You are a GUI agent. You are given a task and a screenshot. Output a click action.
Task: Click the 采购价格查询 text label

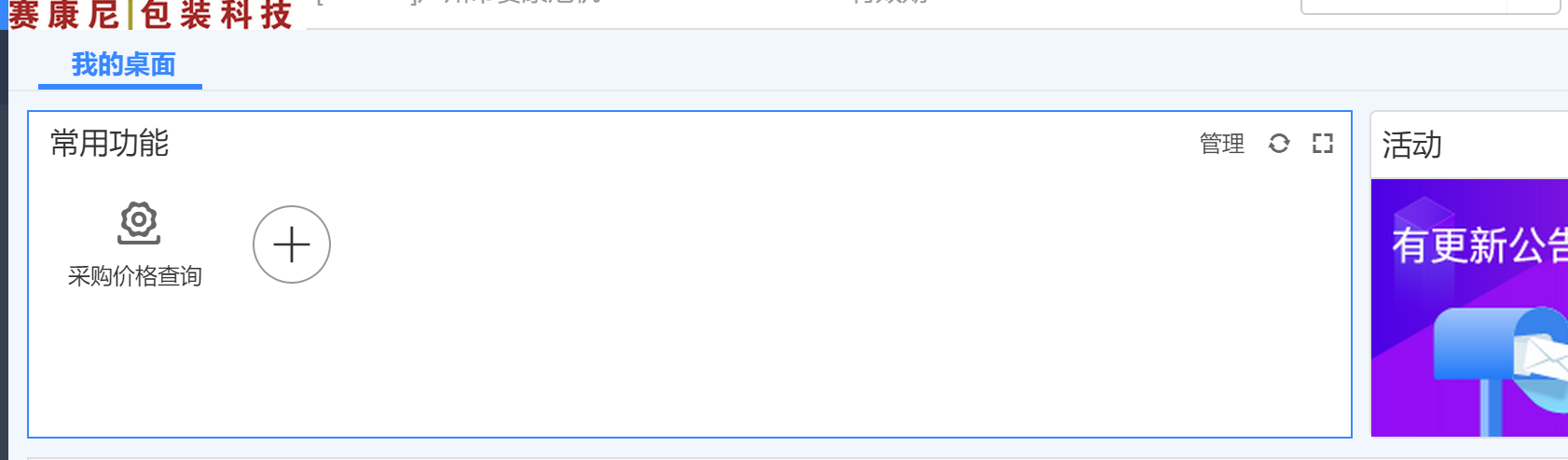pos(135,276)
